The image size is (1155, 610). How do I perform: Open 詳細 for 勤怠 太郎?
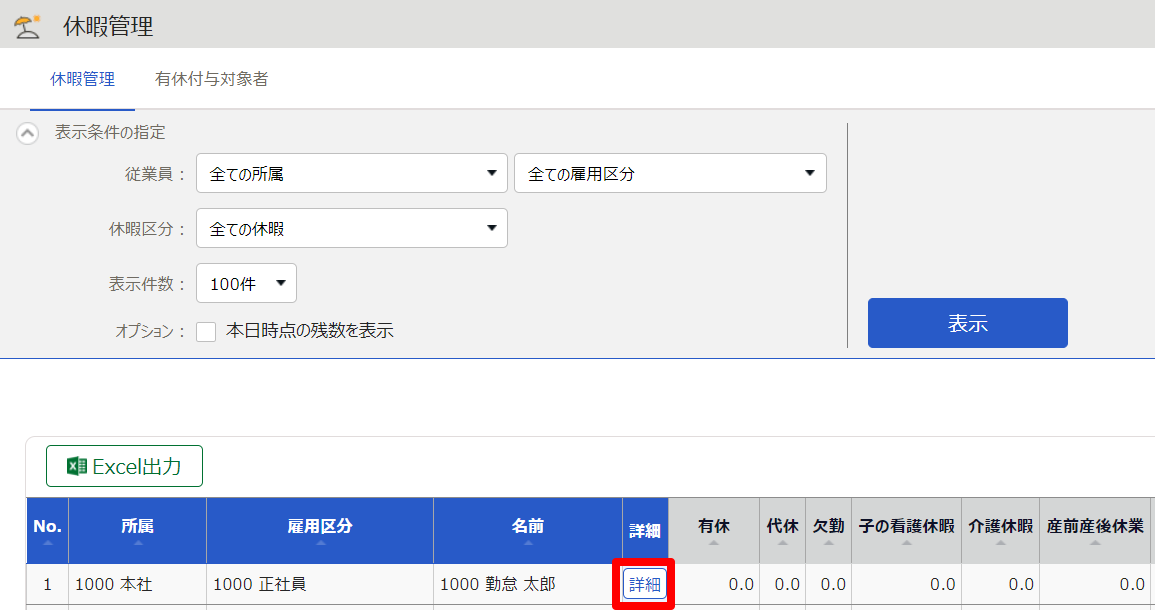pyautogui.click(x=645, y=584)
